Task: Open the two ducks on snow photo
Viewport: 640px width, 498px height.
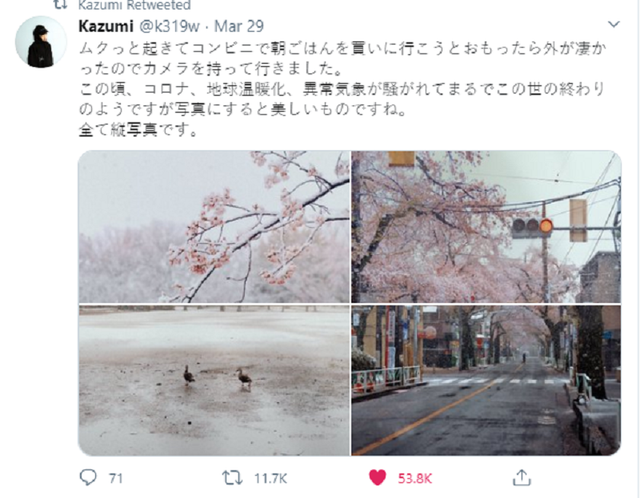Action: tap(214, 380)
